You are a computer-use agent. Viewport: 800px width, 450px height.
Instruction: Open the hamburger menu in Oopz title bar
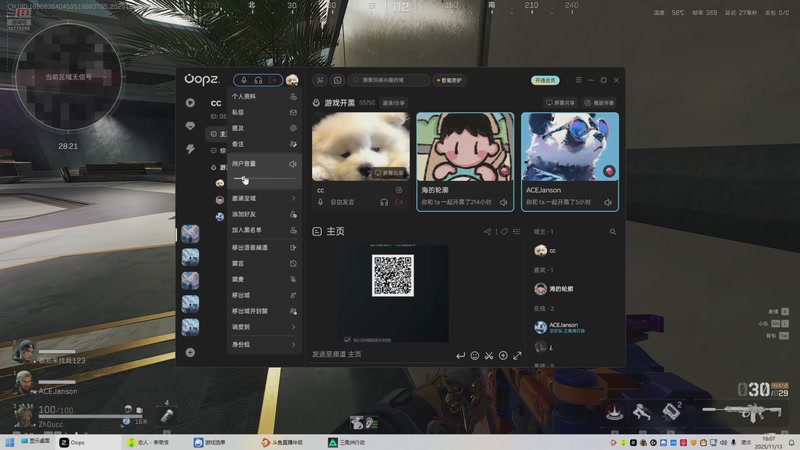tap(579, 80)
